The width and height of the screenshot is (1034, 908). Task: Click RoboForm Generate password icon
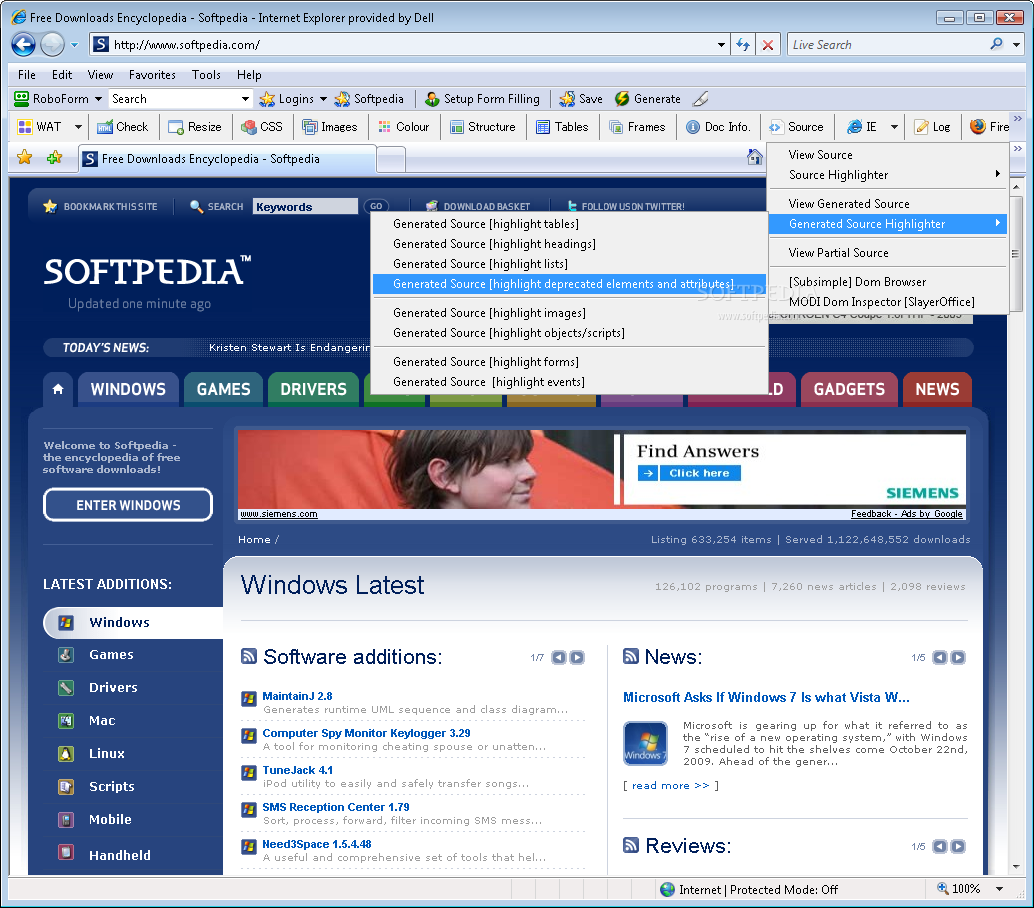point(622,99)
